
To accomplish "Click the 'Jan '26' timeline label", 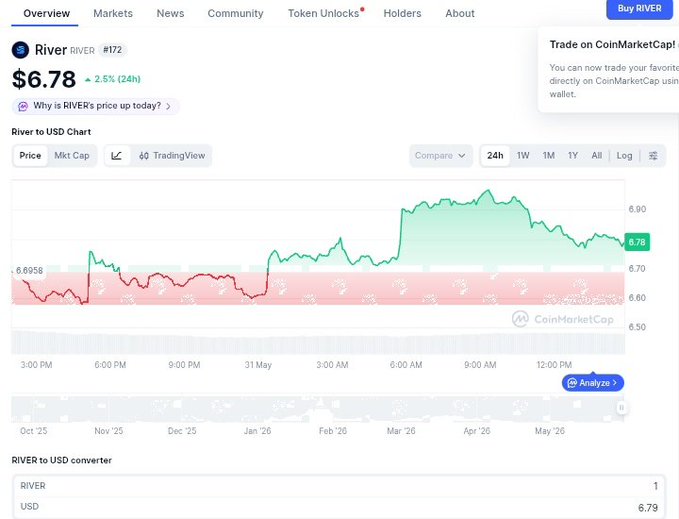I will (x=257, y=431).
